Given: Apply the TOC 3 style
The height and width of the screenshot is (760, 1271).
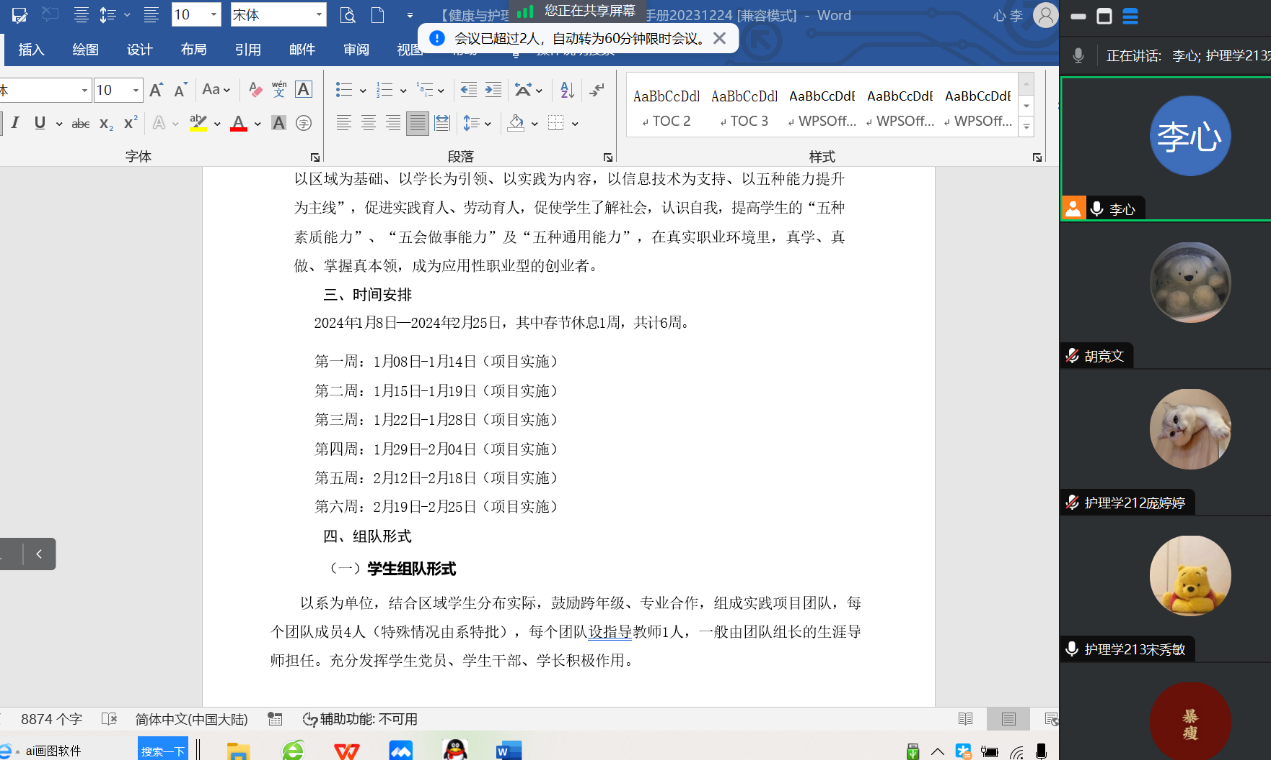Looking at the screenshot, I should (744, 108).
